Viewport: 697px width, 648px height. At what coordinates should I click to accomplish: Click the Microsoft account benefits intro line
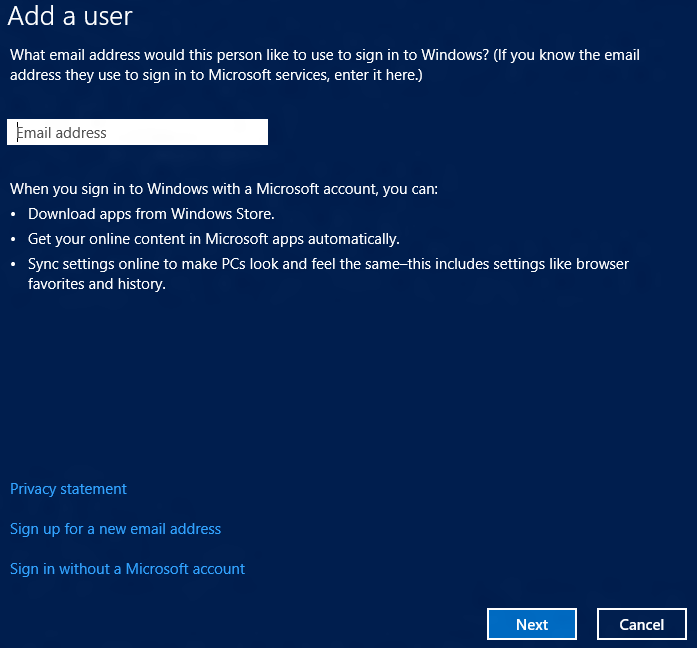(224, 189)
